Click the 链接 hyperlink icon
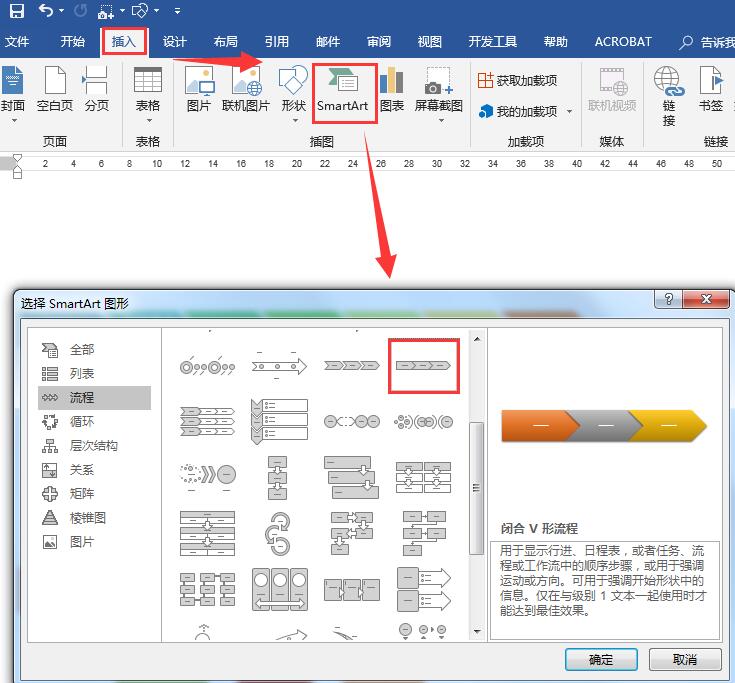The image size is (735, 683). [x=669, y=96]
